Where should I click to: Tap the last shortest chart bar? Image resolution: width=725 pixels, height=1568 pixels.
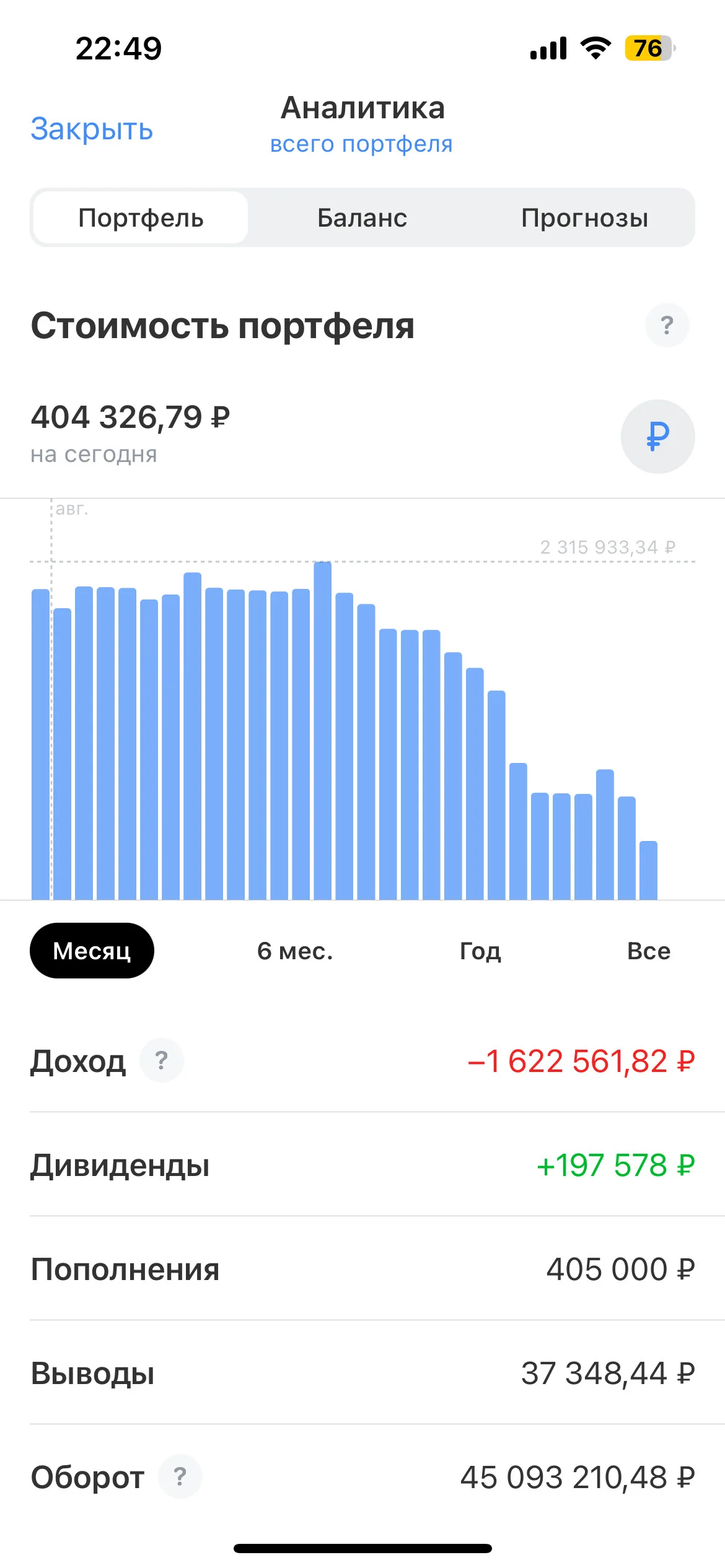pos(648,870)
